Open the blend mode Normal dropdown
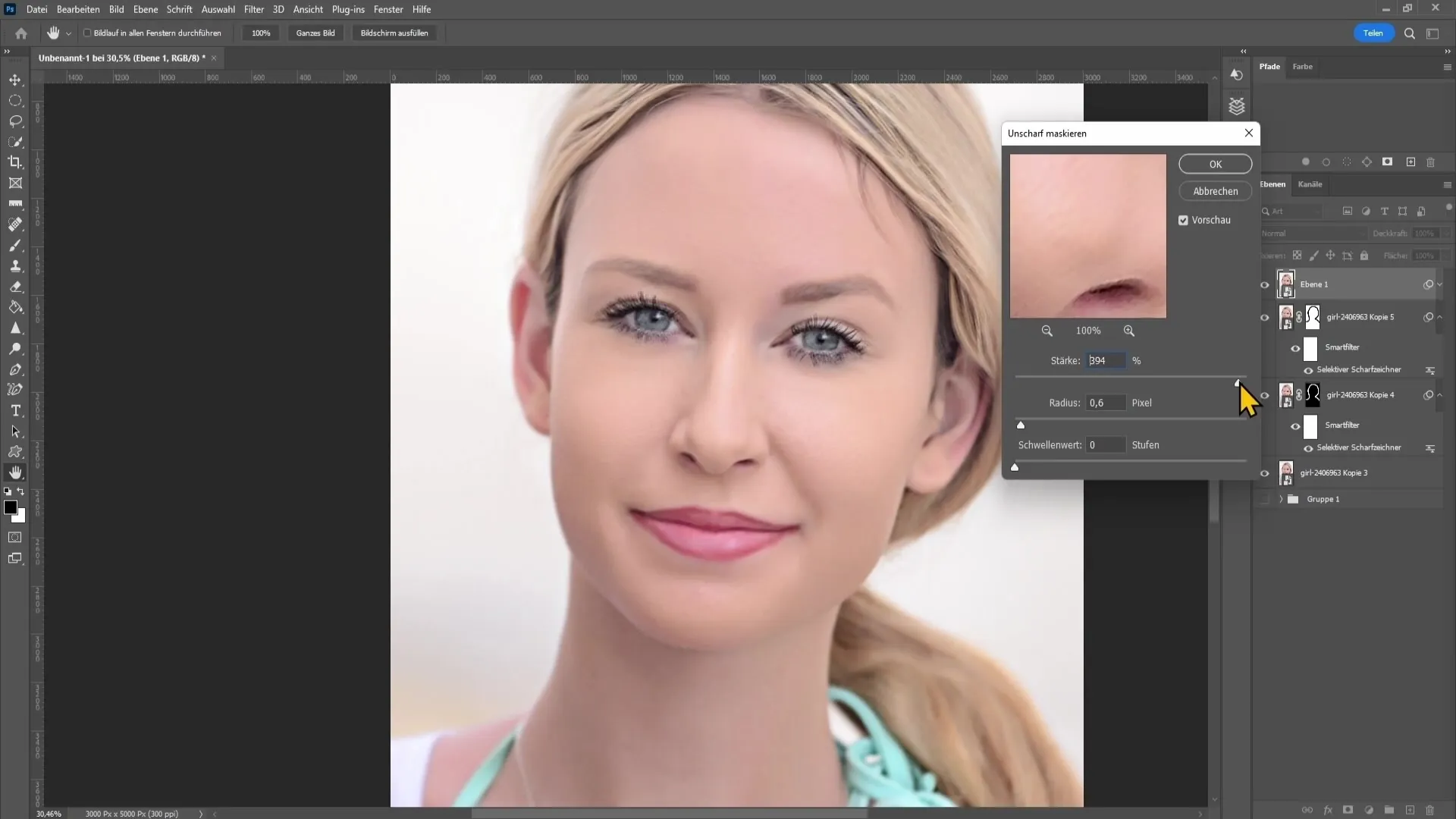1456x819 pixels. click(x=1313, y=234)
